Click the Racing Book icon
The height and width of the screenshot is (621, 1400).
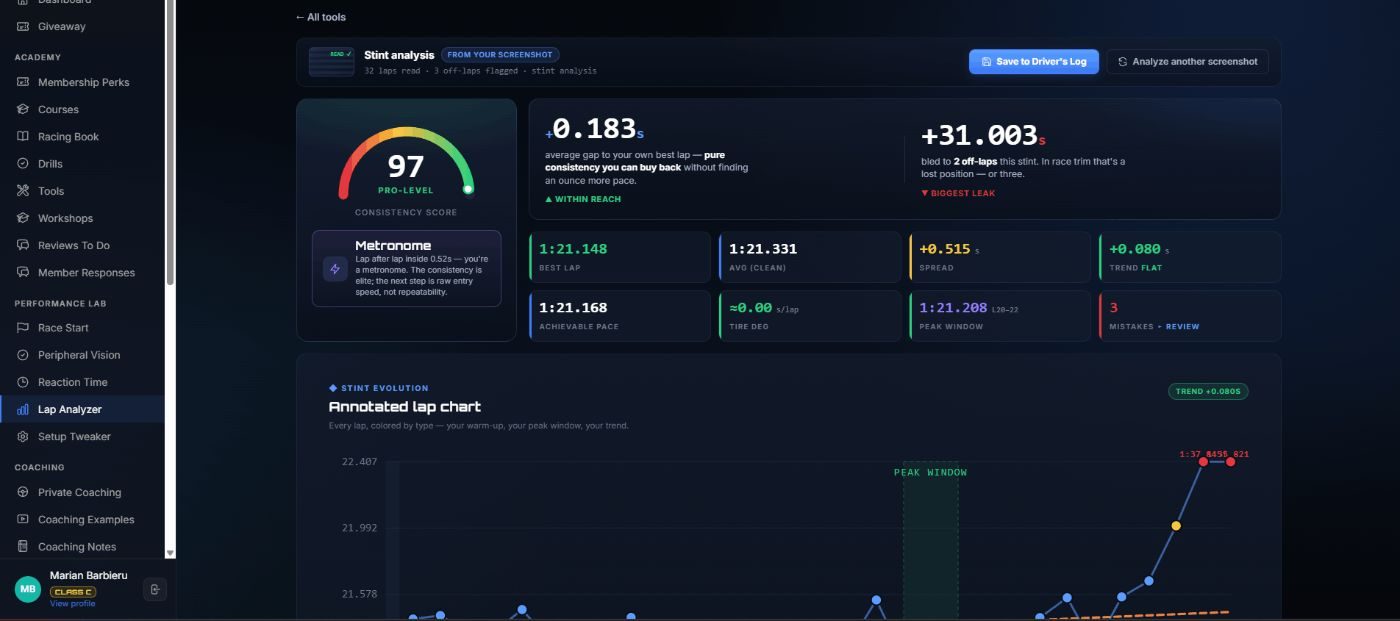23,137
